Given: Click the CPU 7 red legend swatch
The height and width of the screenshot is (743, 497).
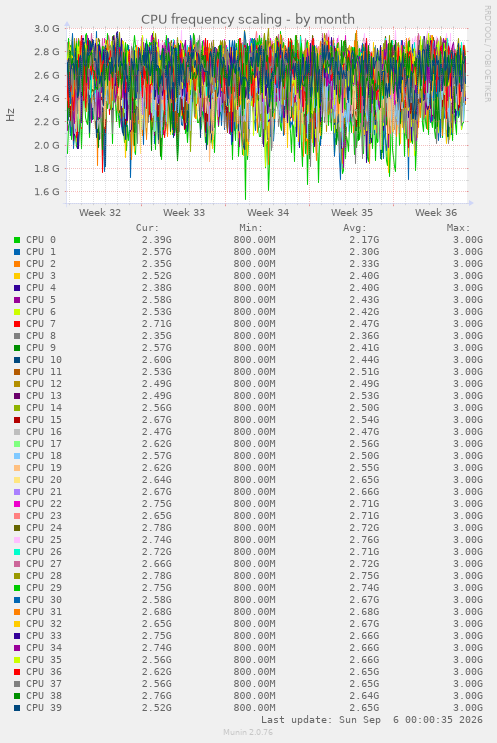Looking at the screenshot, I should point(17,324).
